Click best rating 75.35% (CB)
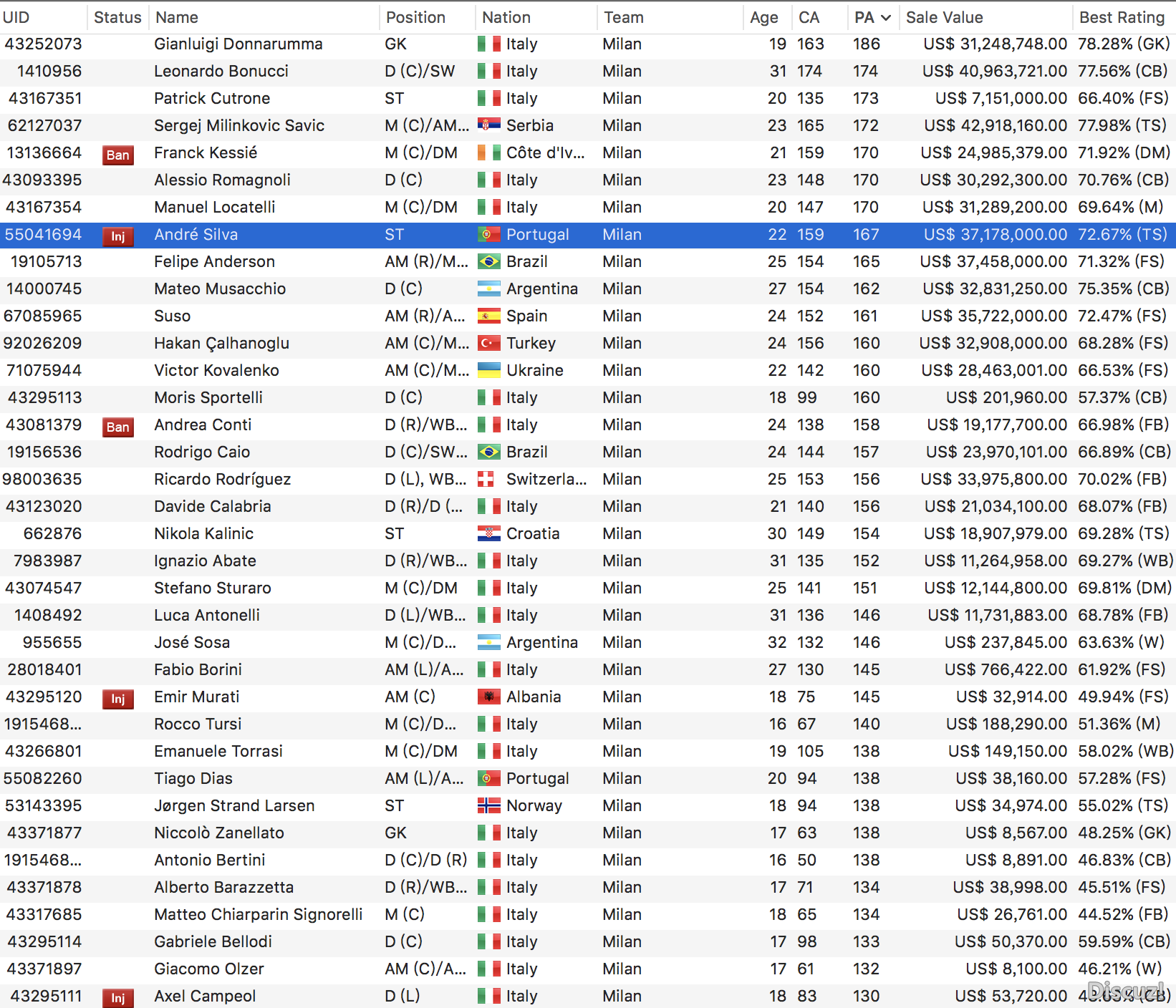Viewport: 1176px width, 1008px height. tap(1124, 289)
